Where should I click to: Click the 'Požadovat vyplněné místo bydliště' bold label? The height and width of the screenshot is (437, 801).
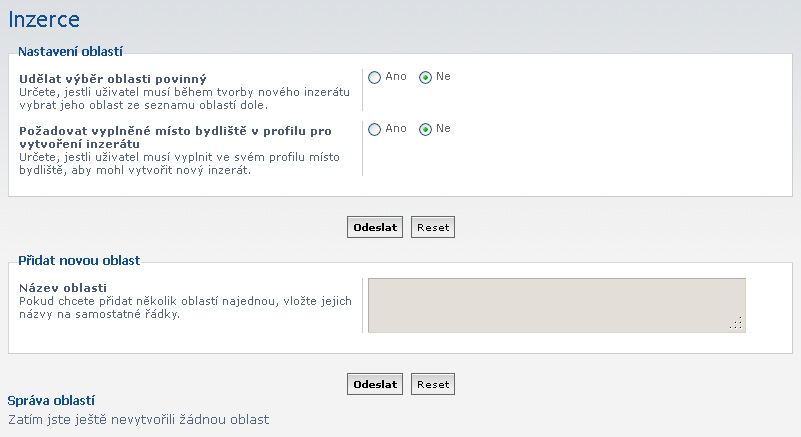tap(175, 137)
